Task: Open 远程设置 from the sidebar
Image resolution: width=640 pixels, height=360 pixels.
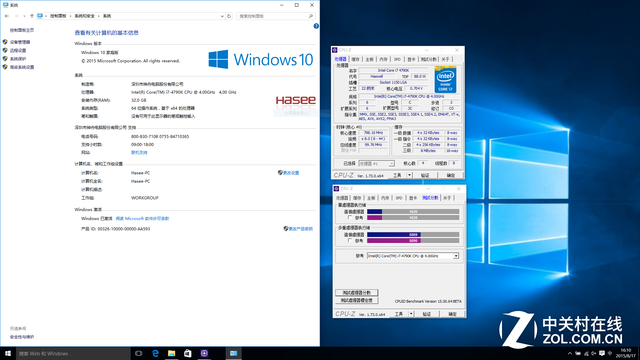Action: [18, 51]
